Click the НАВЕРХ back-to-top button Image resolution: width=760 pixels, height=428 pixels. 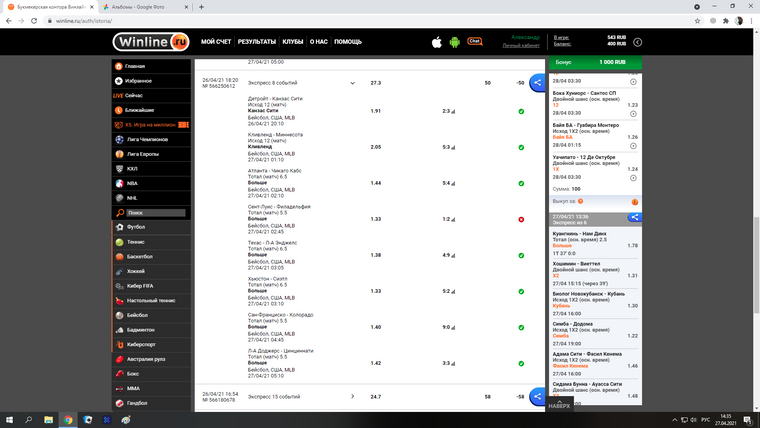point(559,404)
